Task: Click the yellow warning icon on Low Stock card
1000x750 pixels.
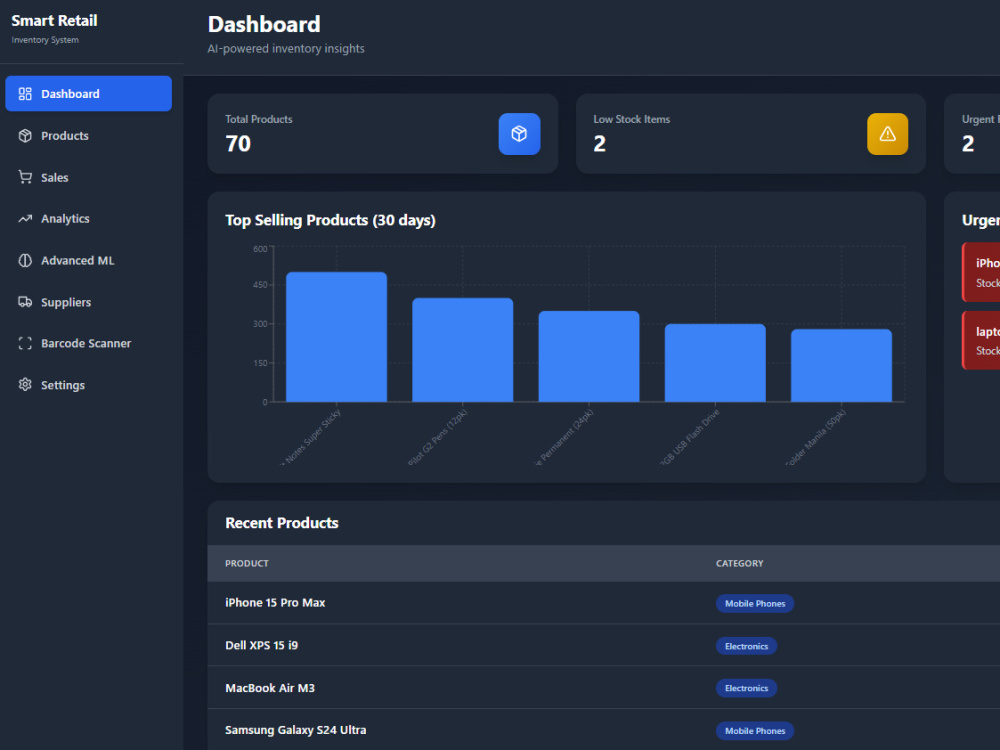Action: pyautogui.click(x=887, y=134)
